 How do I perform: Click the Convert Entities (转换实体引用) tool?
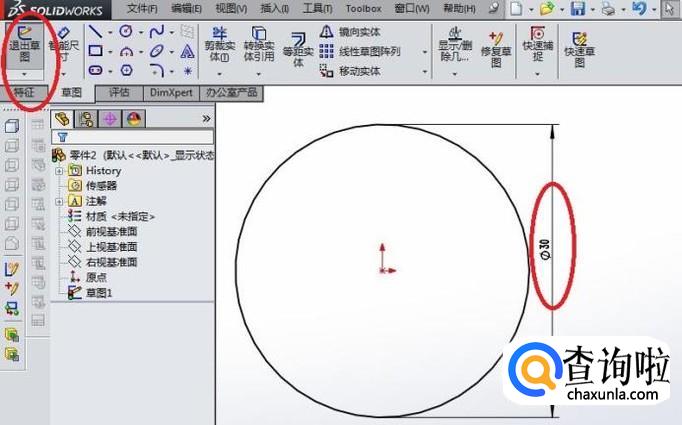[x=259, y=46]
